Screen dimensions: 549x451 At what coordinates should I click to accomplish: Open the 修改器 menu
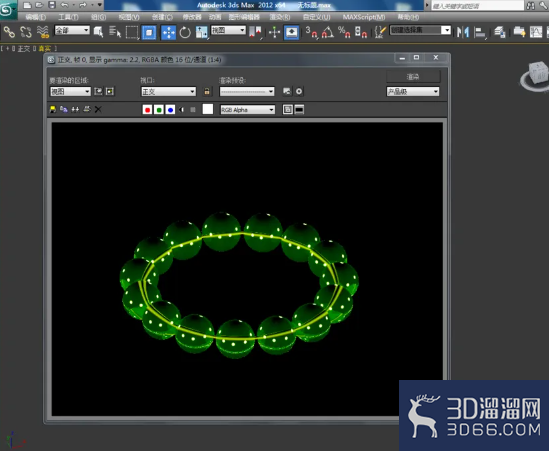[192, 17]
